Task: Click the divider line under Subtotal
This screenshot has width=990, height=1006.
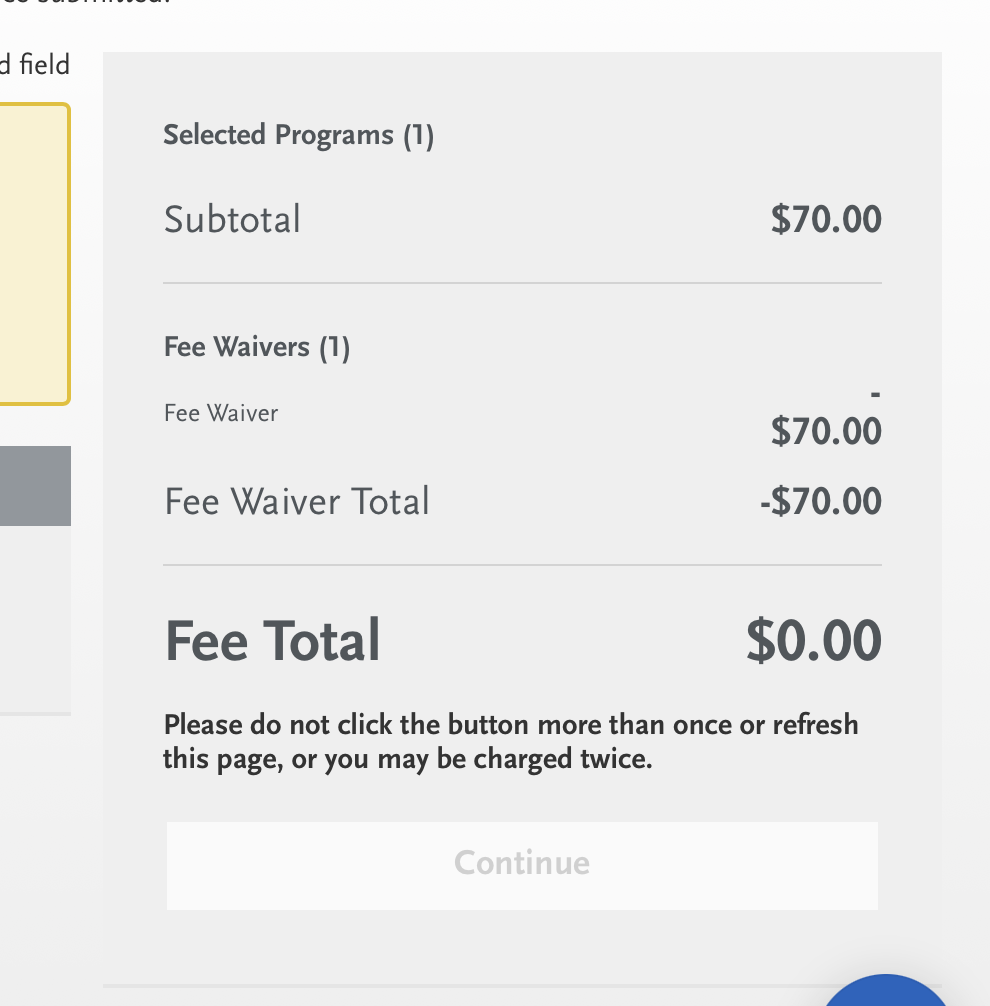Action: pos(522,283)
